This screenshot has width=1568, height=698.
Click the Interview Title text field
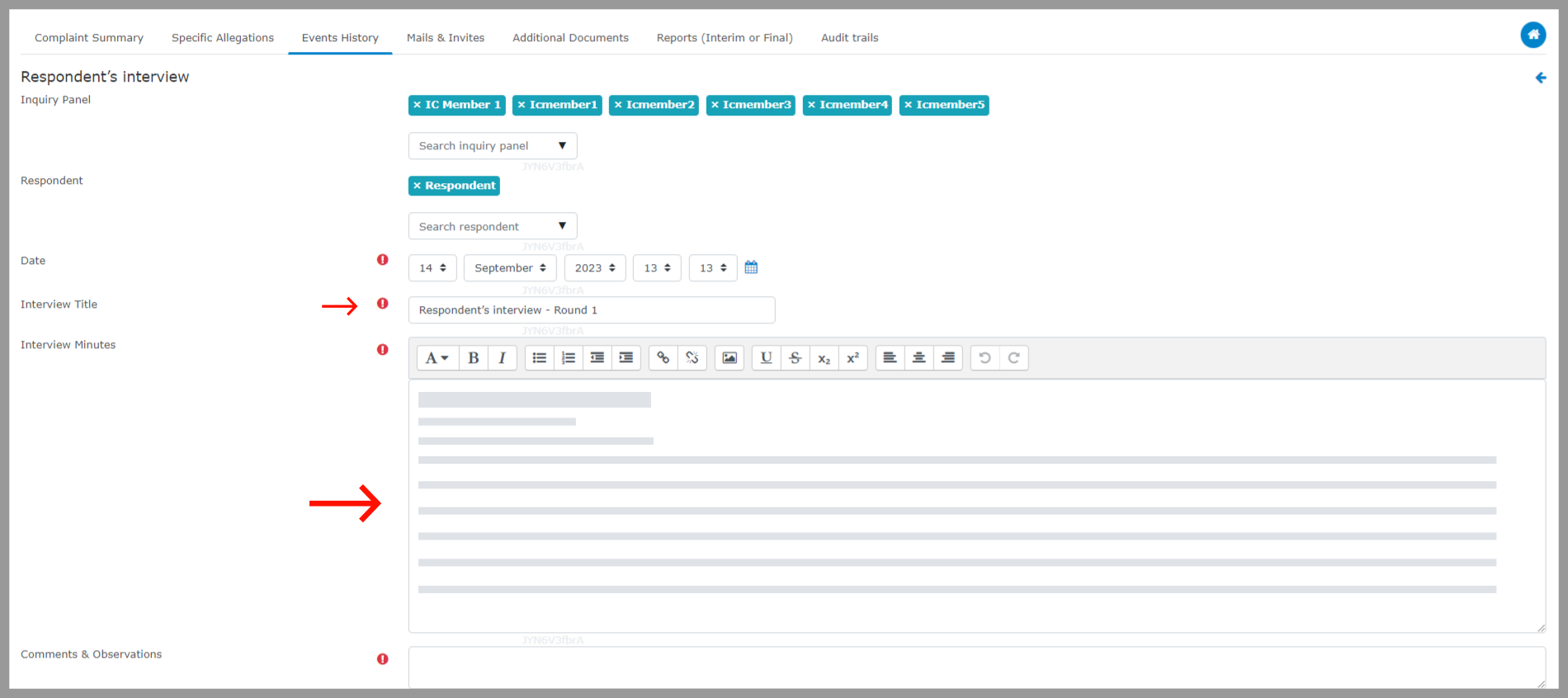pos(591,310)
